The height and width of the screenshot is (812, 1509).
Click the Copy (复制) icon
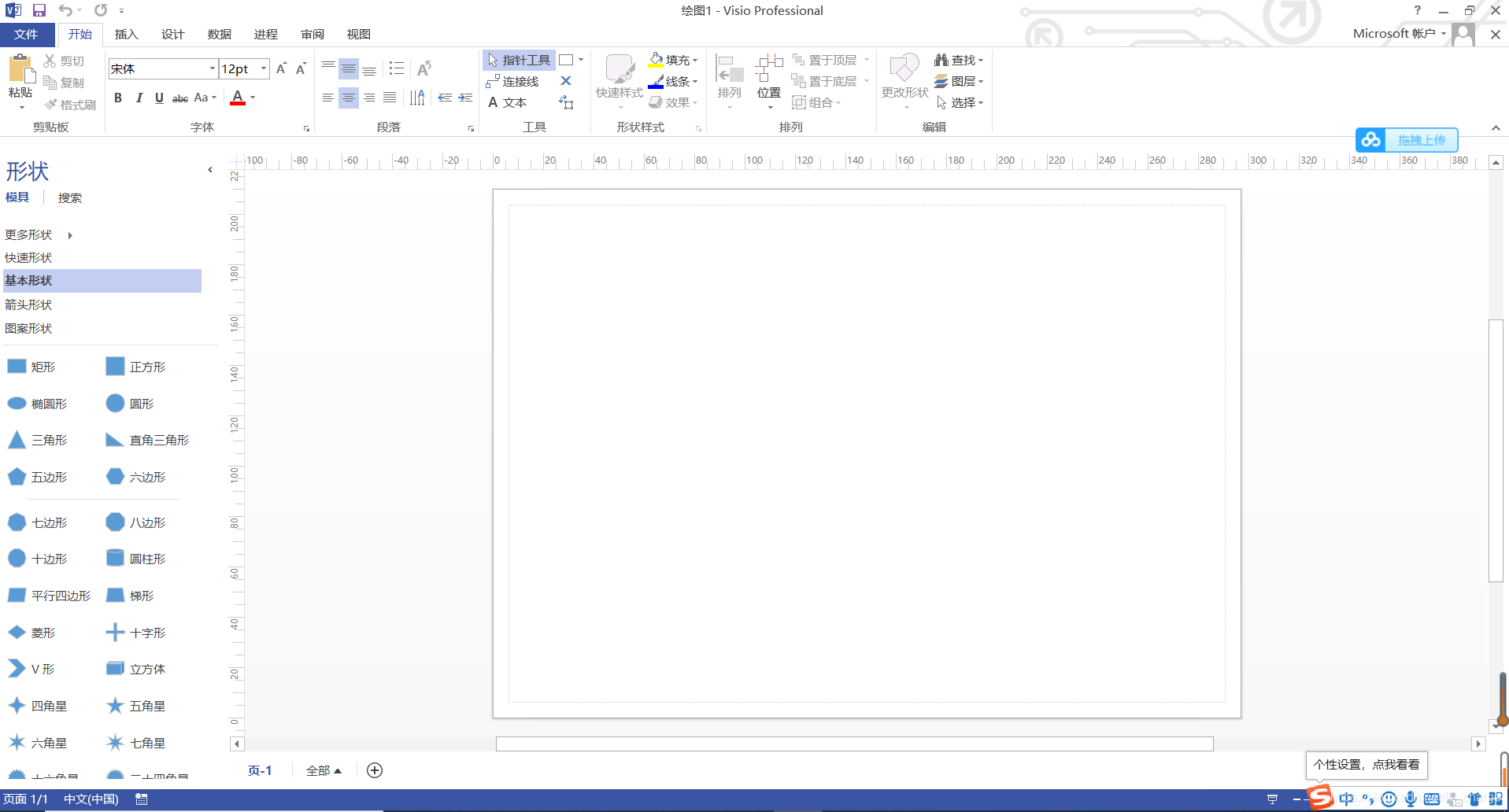[x=50, y=83]
